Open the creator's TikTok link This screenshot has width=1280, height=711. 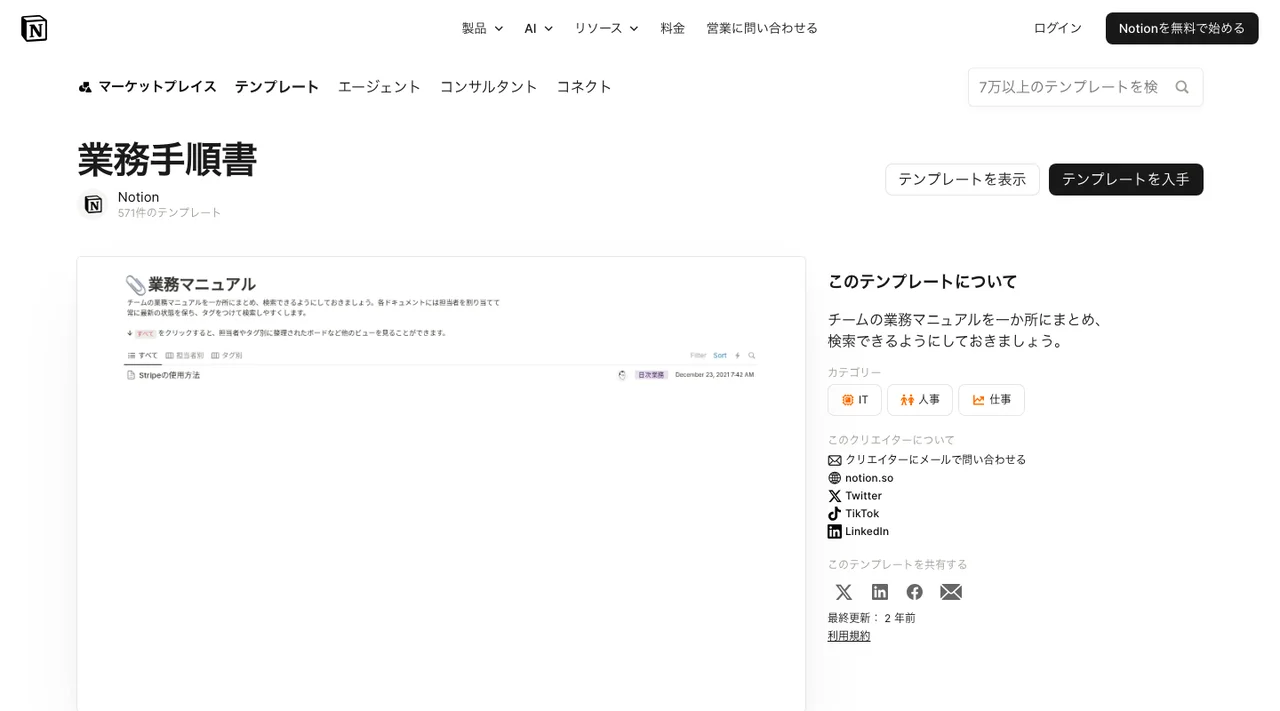pyautogui.click(x=854, y=514)
